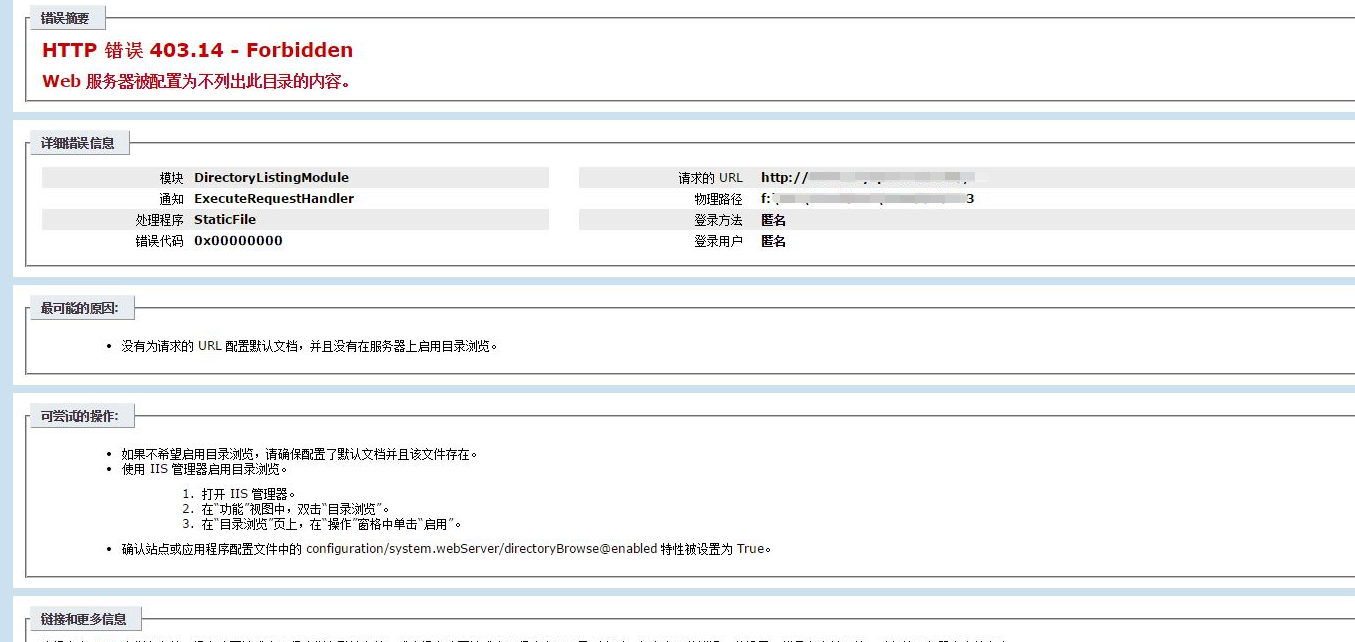The width and height of the screenshot is (1355, 642).
Task: Click the DirectoryListingModule module value
Action: pos(271,178)
